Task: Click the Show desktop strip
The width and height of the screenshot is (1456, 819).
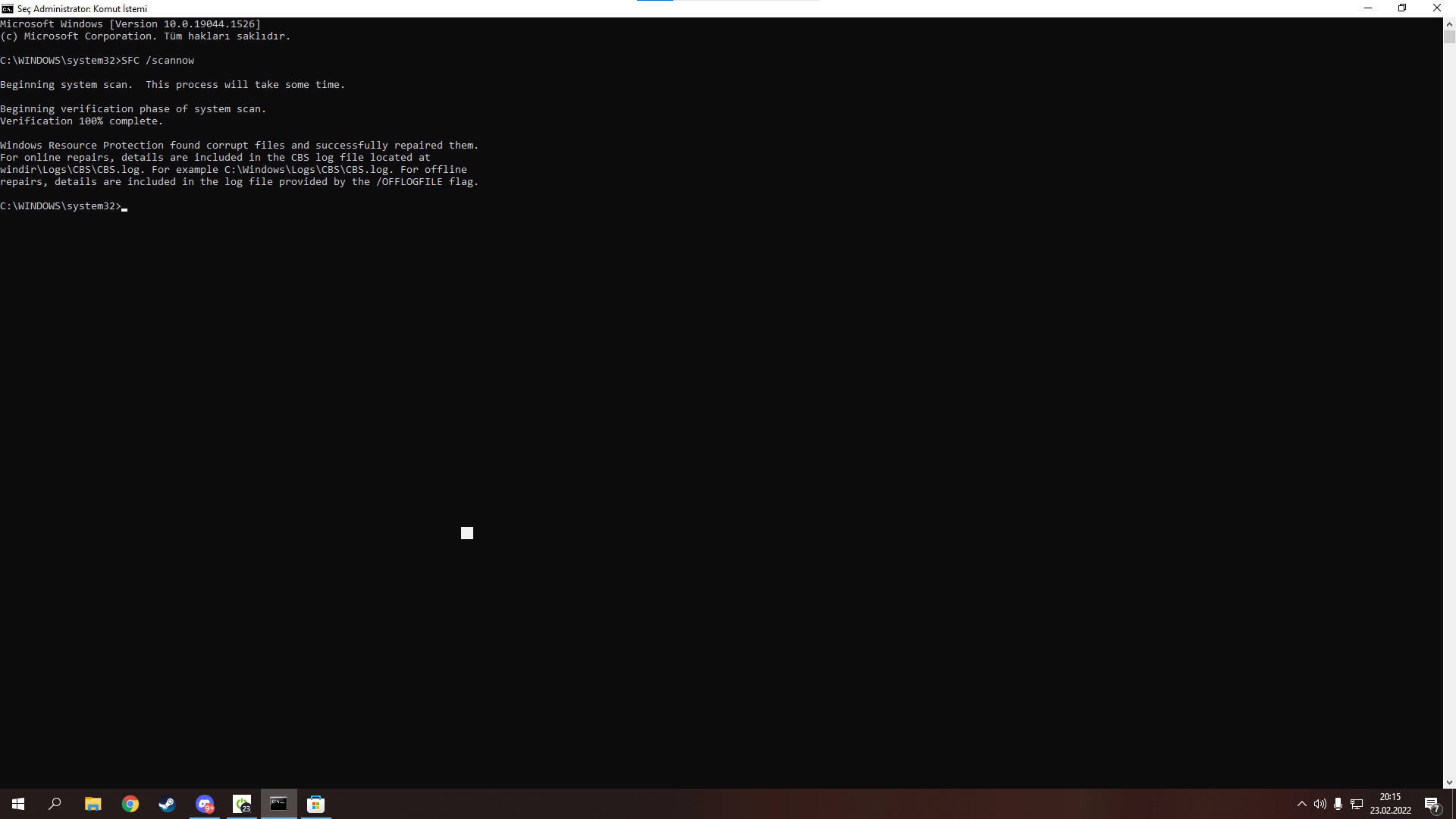Action: point(1453,804)
